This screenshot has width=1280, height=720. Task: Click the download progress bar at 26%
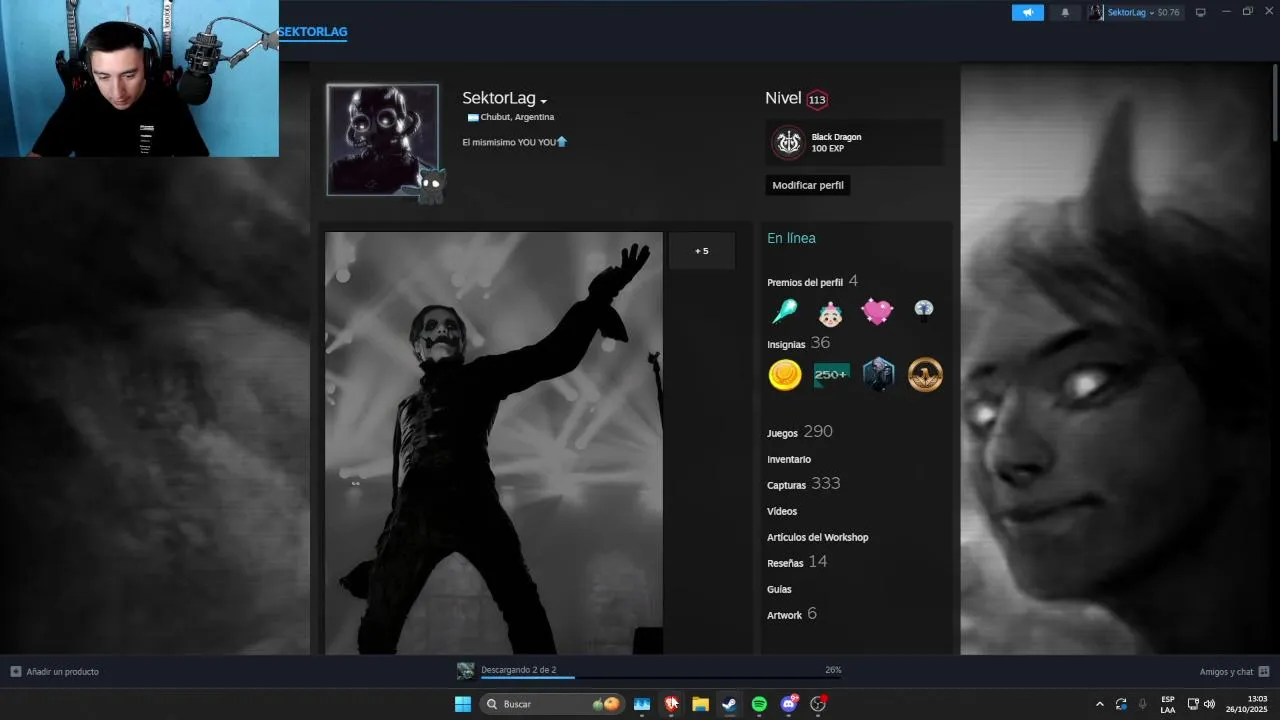661,678
